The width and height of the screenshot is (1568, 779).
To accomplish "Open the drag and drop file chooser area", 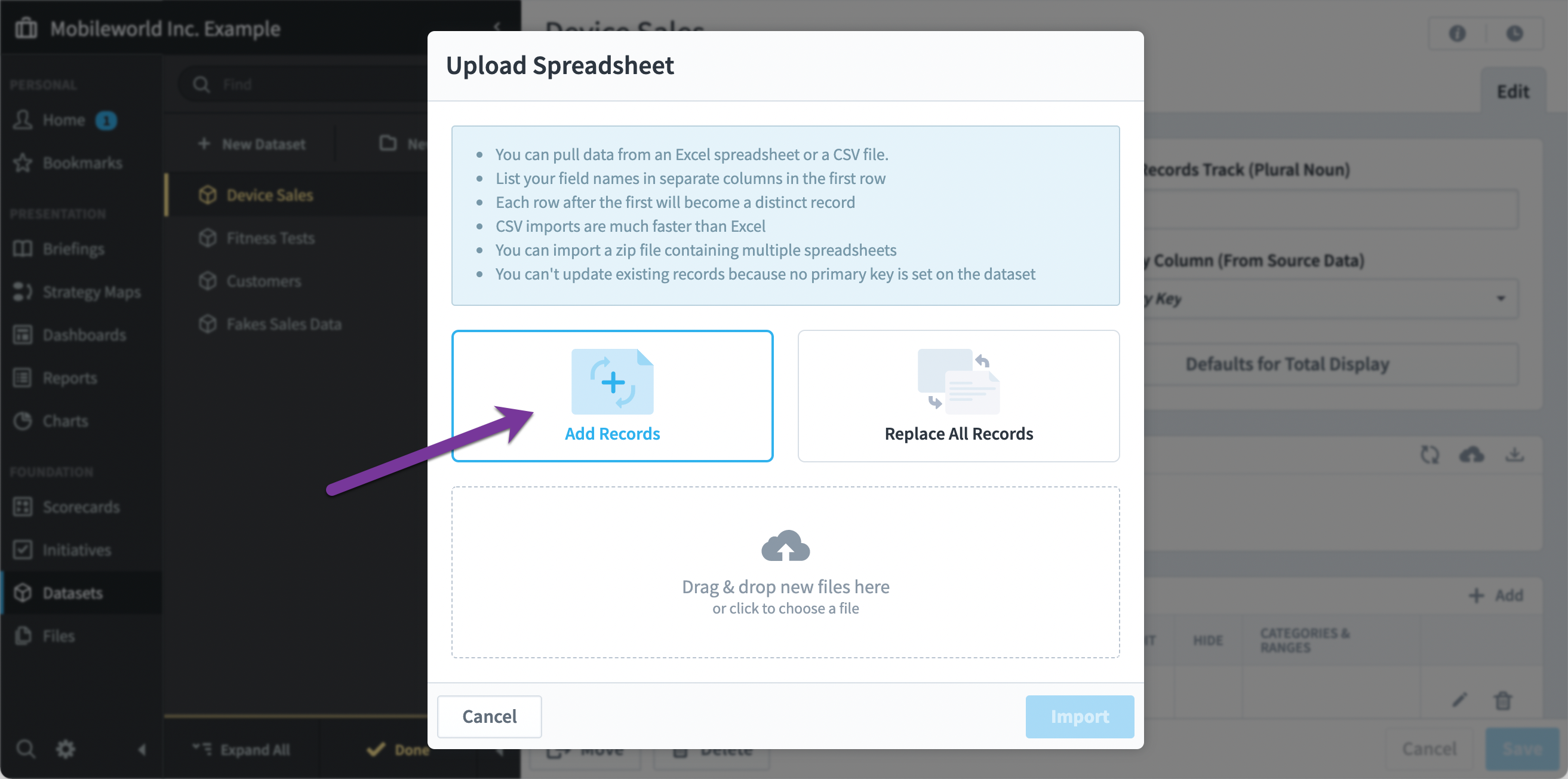I will tap(785, 572).
